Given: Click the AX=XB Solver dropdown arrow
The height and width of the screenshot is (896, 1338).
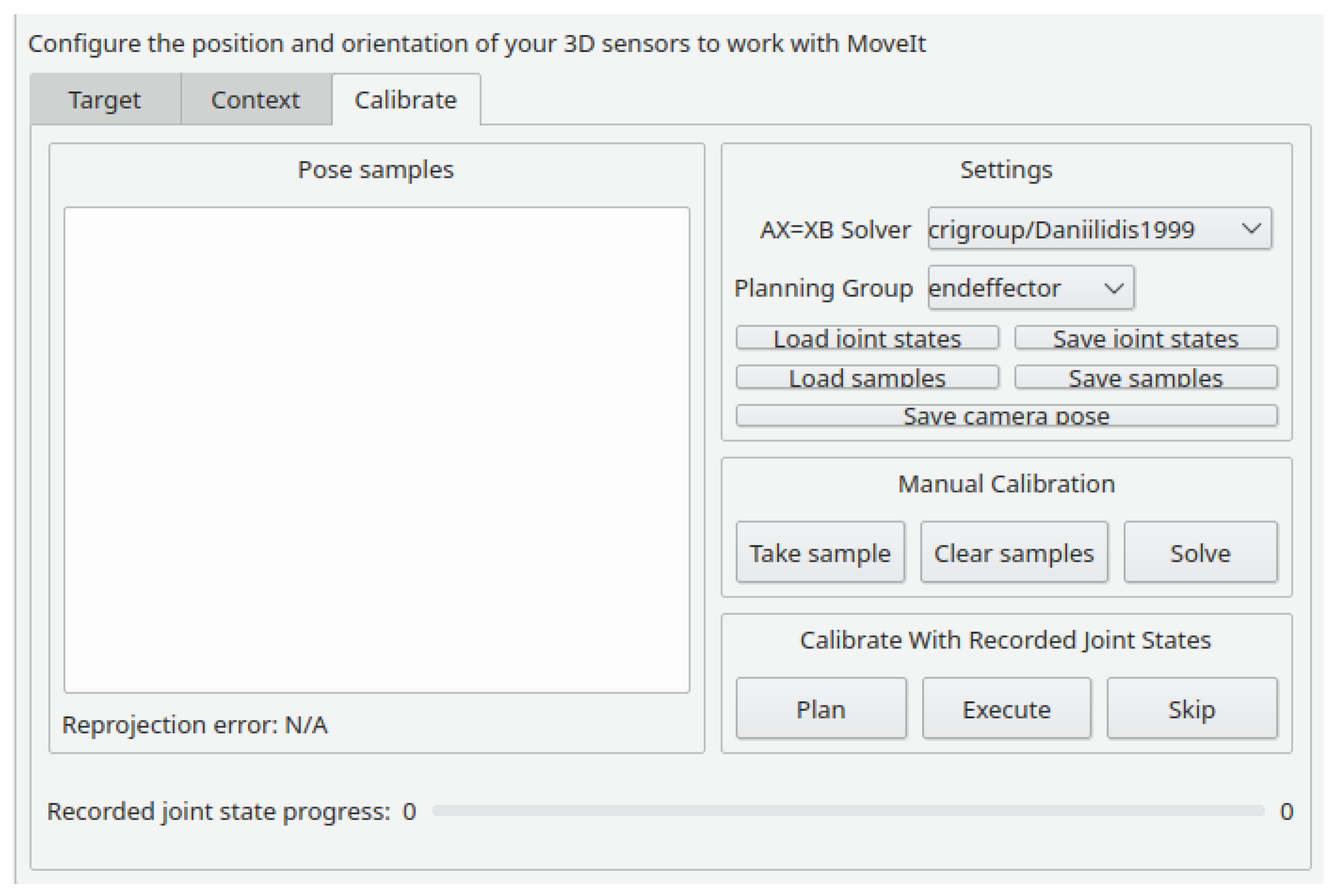Looking at the screenshot, I should [1250, 229].
